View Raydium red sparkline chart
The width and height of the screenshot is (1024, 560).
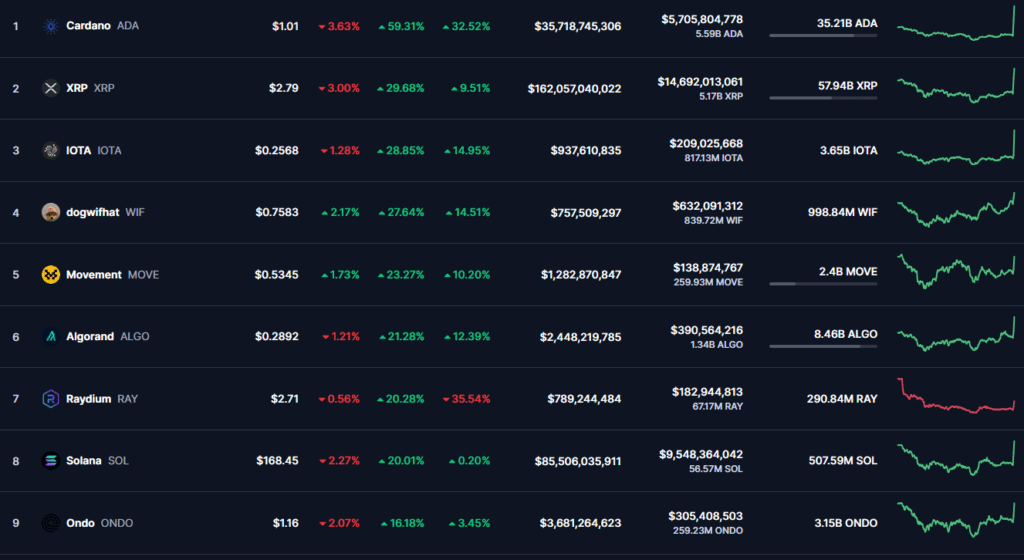[956, 396]
